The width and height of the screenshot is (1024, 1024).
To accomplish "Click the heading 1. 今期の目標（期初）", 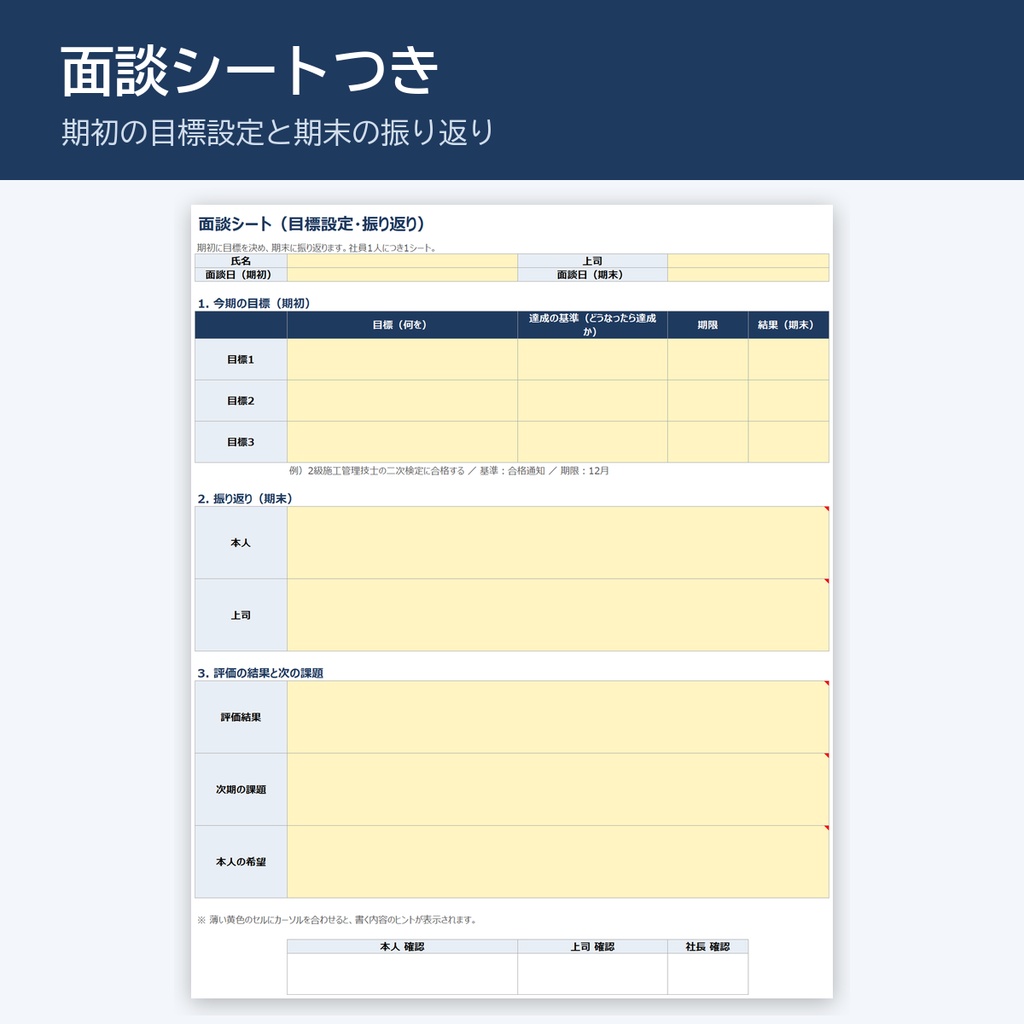I will [255, 303].
